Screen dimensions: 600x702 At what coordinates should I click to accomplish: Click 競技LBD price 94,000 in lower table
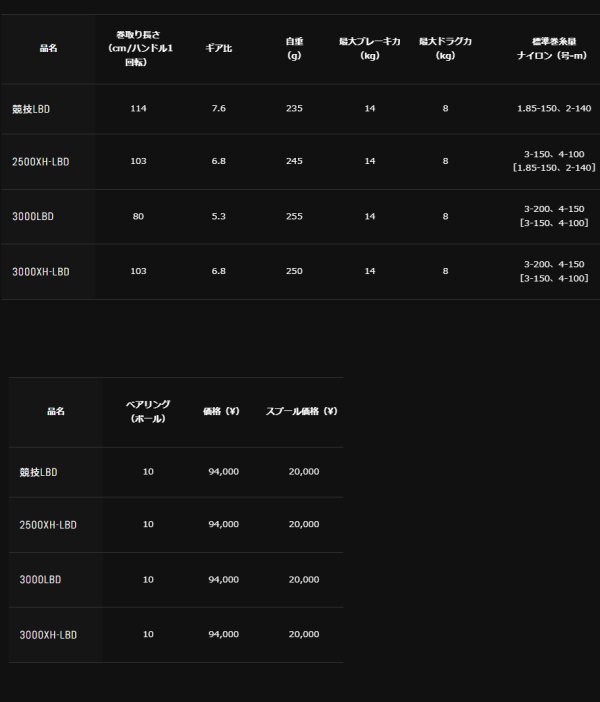point(223,471)
